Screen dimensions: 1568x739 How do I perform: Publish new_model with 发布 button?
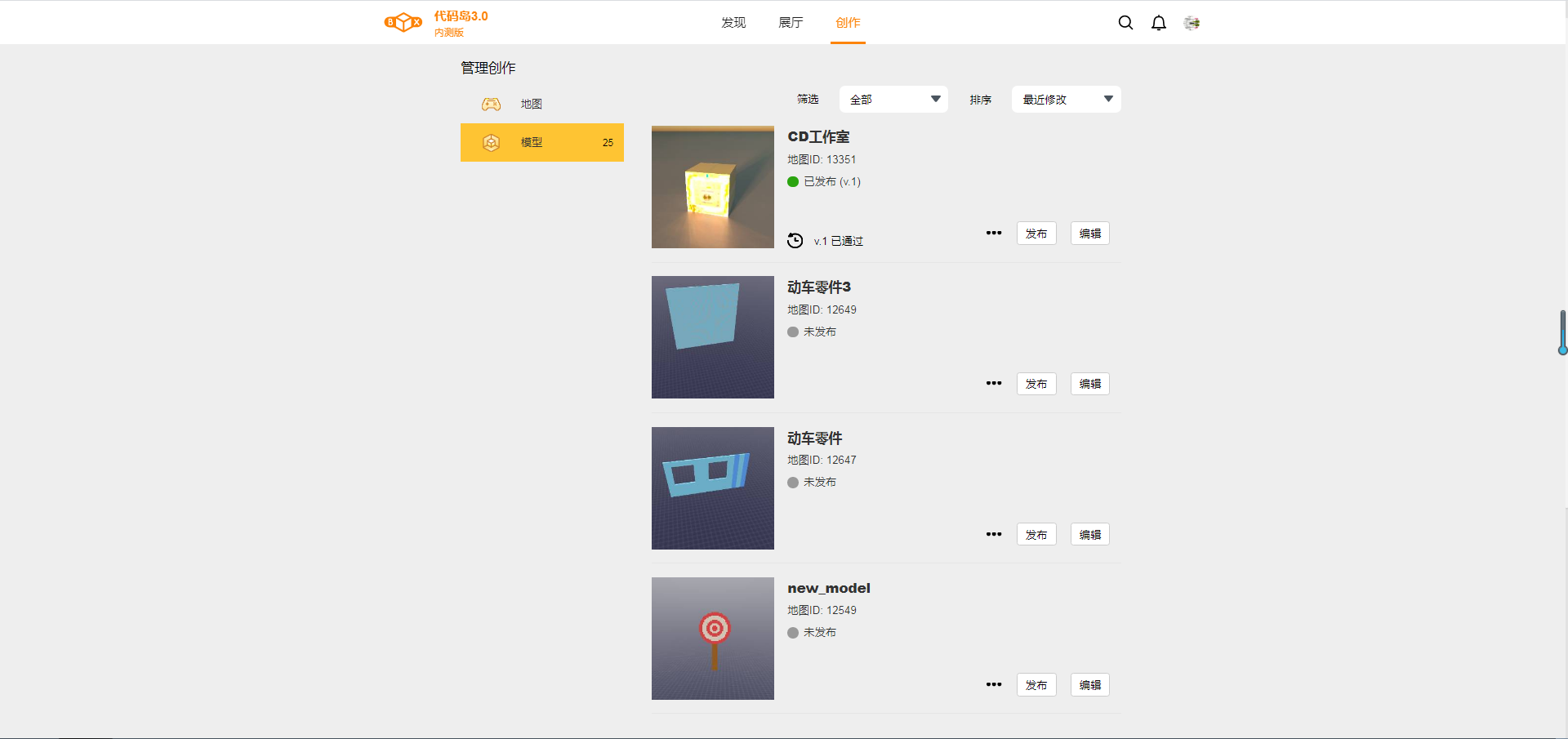[x=1036, y=684]
